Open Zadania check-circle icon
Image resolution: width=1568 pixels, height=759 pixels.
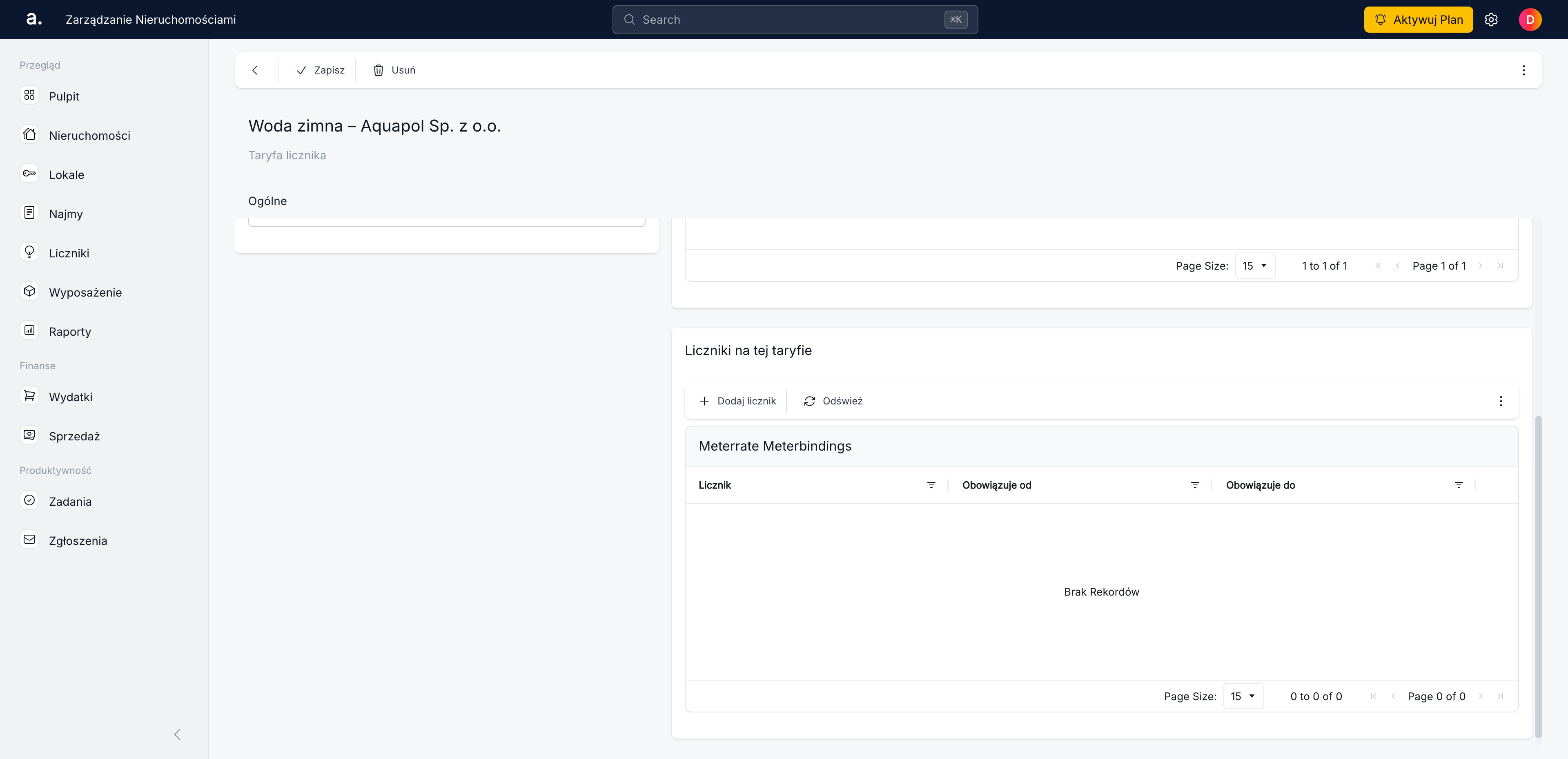[x=29, y=501]
